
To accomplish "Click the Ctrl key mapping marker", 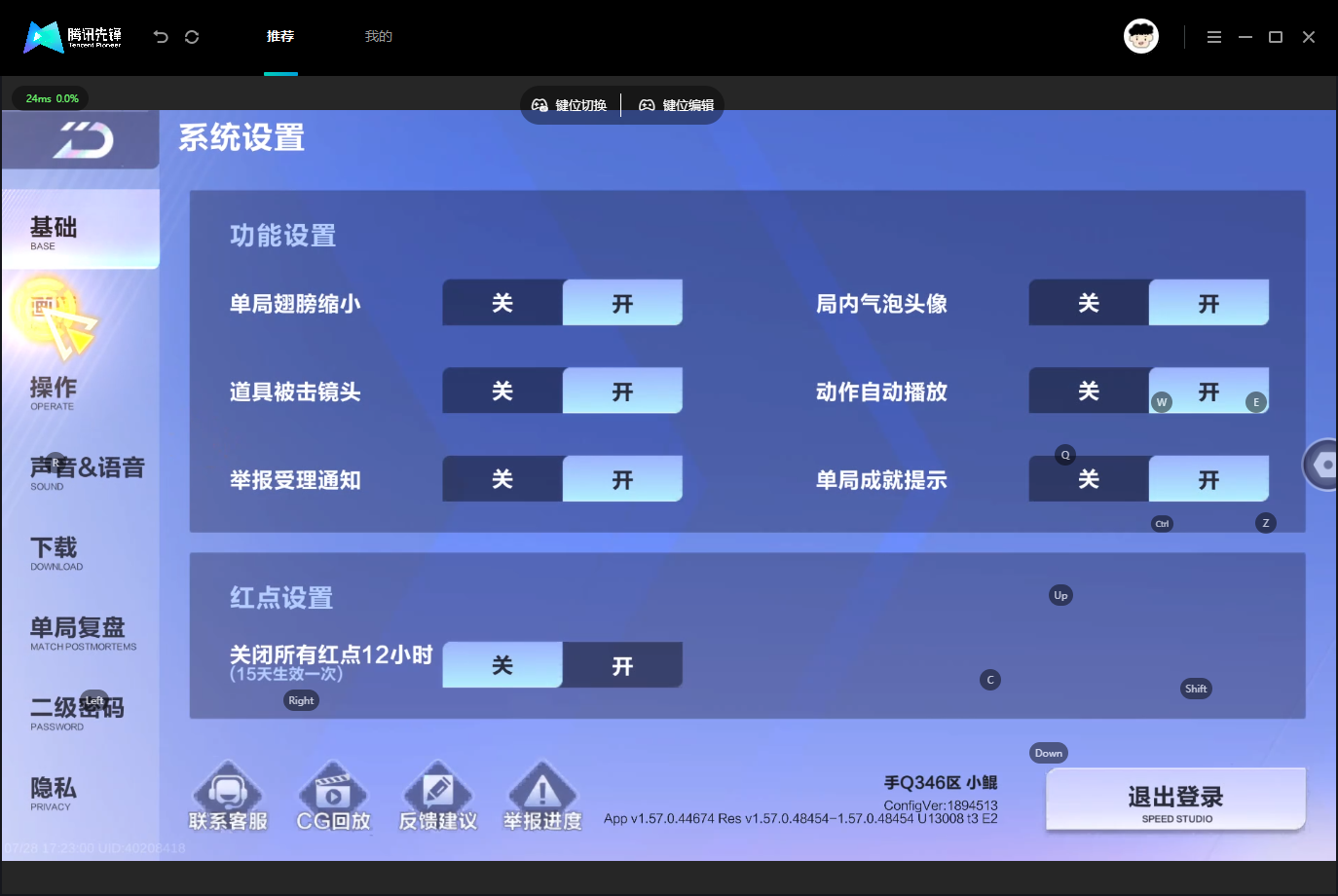I will click(1162, 524).
